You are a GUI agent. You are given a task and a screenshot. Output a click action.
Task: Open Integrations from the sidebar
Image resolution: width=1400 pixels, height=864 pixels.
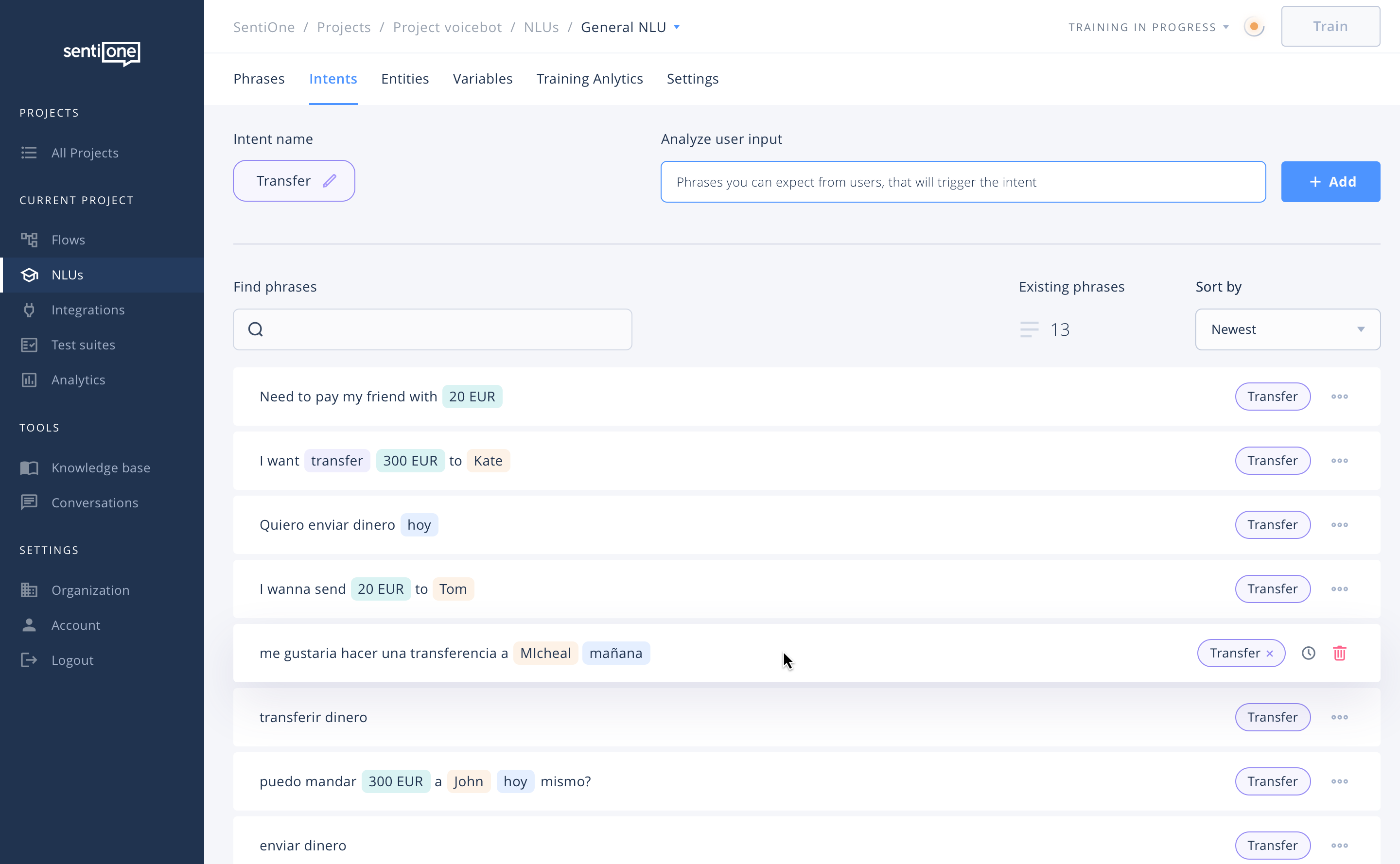(88, 310)
